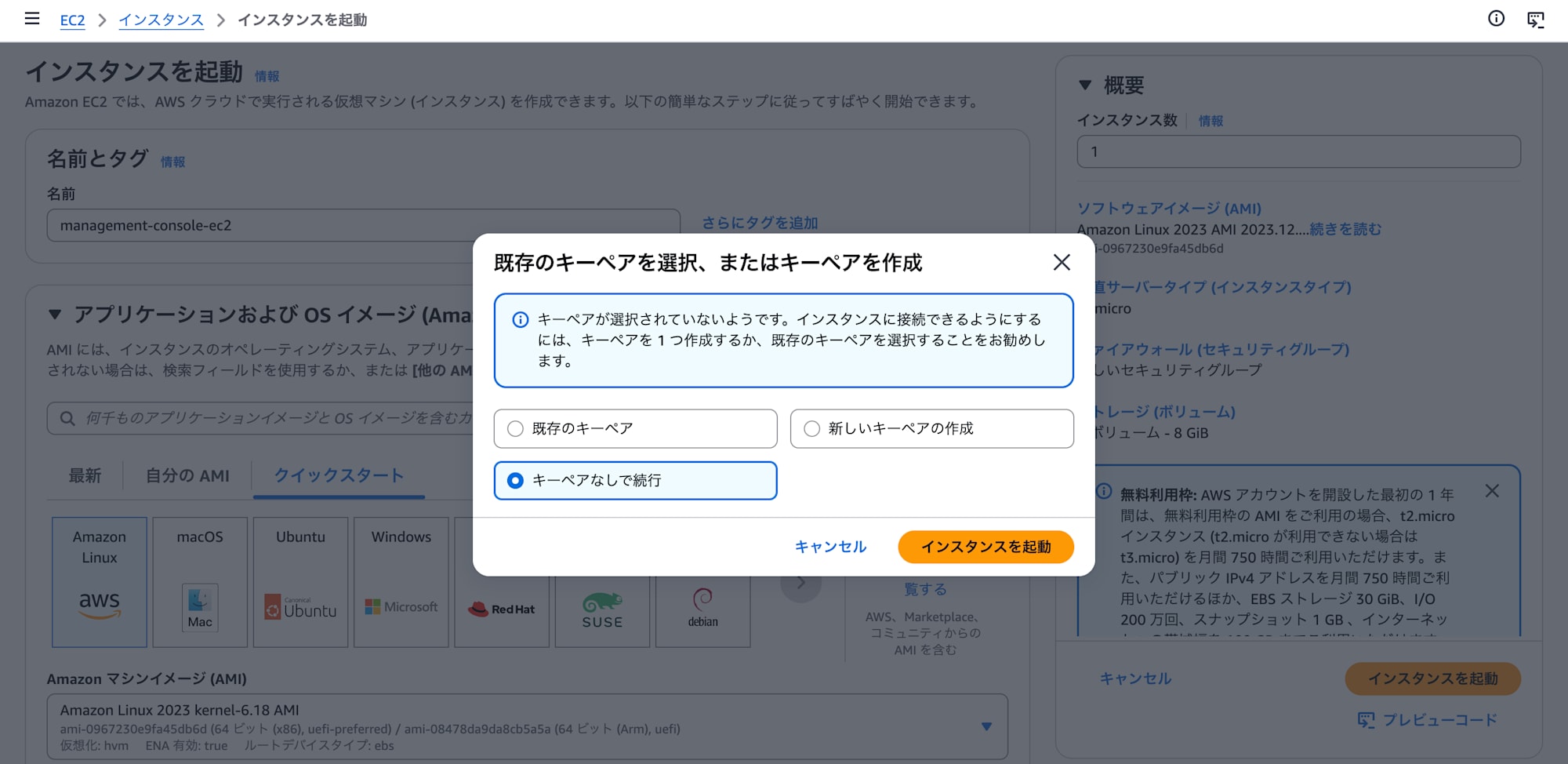This screenshot has height=764, width=1568.
Task: Switch to the クイックスタート tab
Action: tap(339, 475)
